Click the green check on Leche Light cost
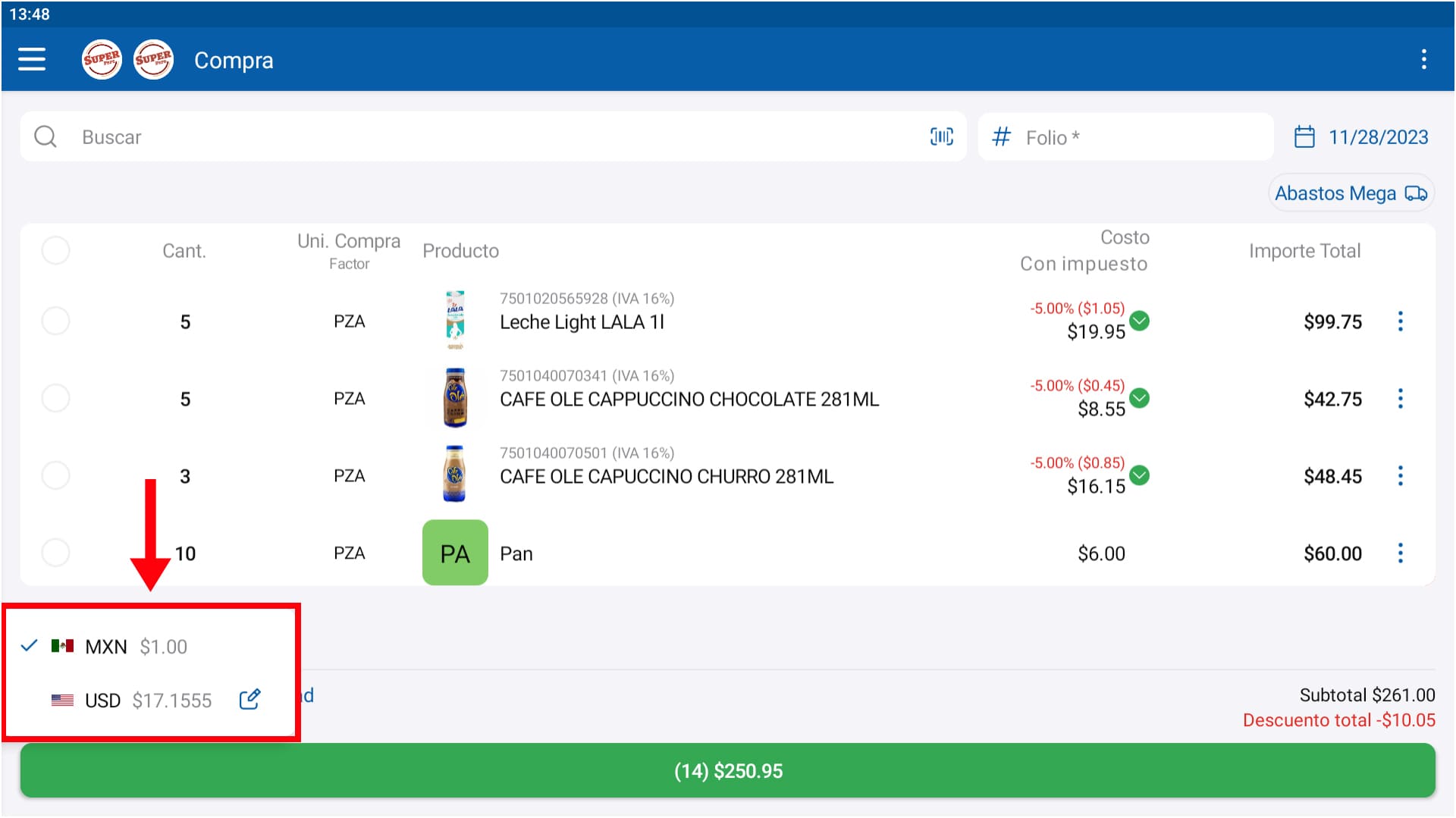The width and height of the screenshot is (1456, 818). point(1139,321)
